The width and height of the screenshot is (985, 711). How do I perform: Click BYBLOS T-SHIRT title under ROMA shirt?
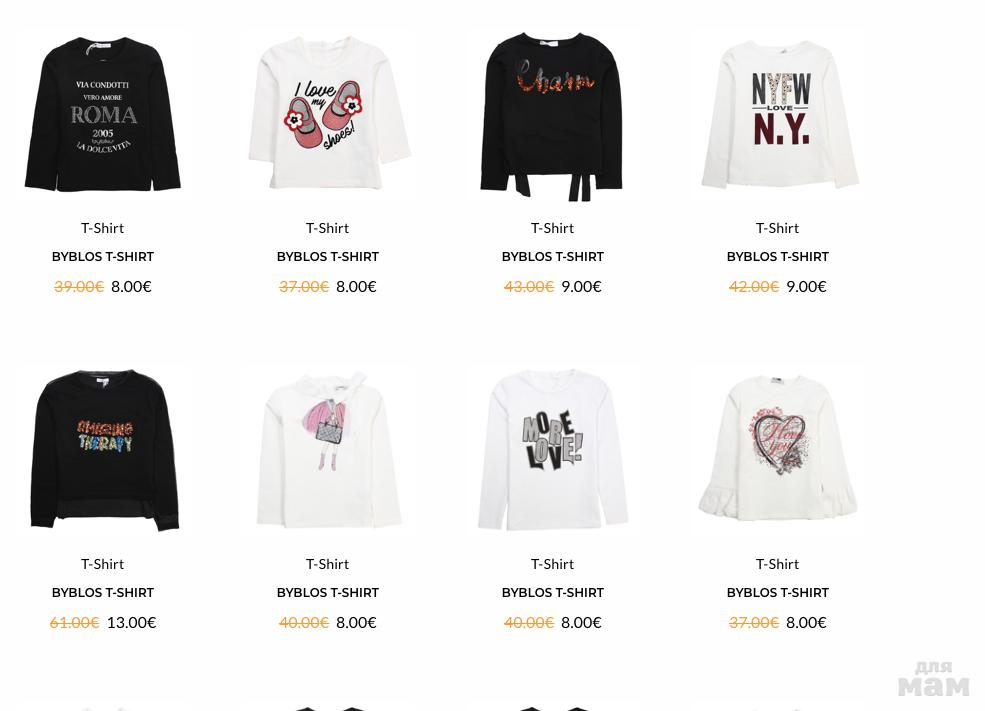[x=103, y=257]
